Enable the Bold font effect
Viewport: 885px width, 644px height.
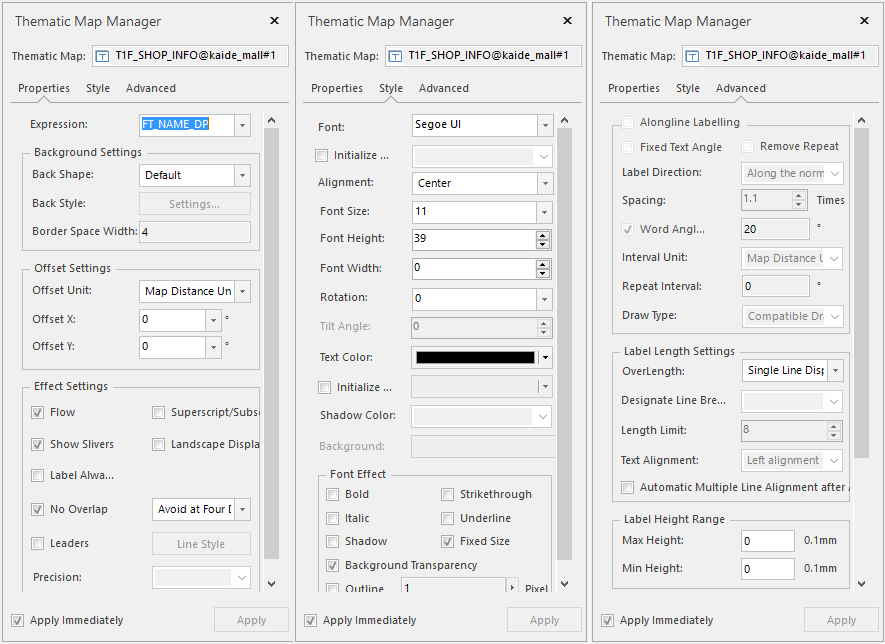pos(332,494)
